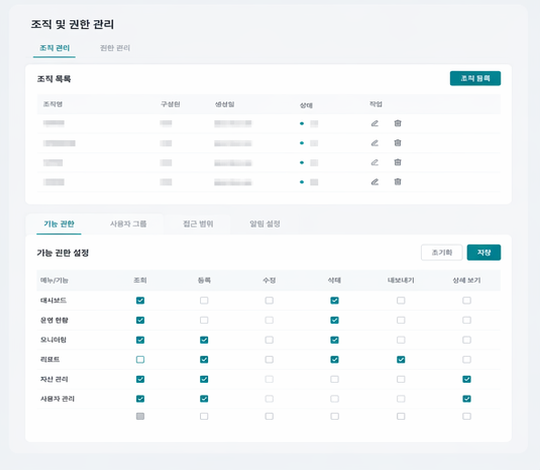Delete the second organization with its trash icon
The height and width of the screenshot is (470, 540).
tap(398, 143)
